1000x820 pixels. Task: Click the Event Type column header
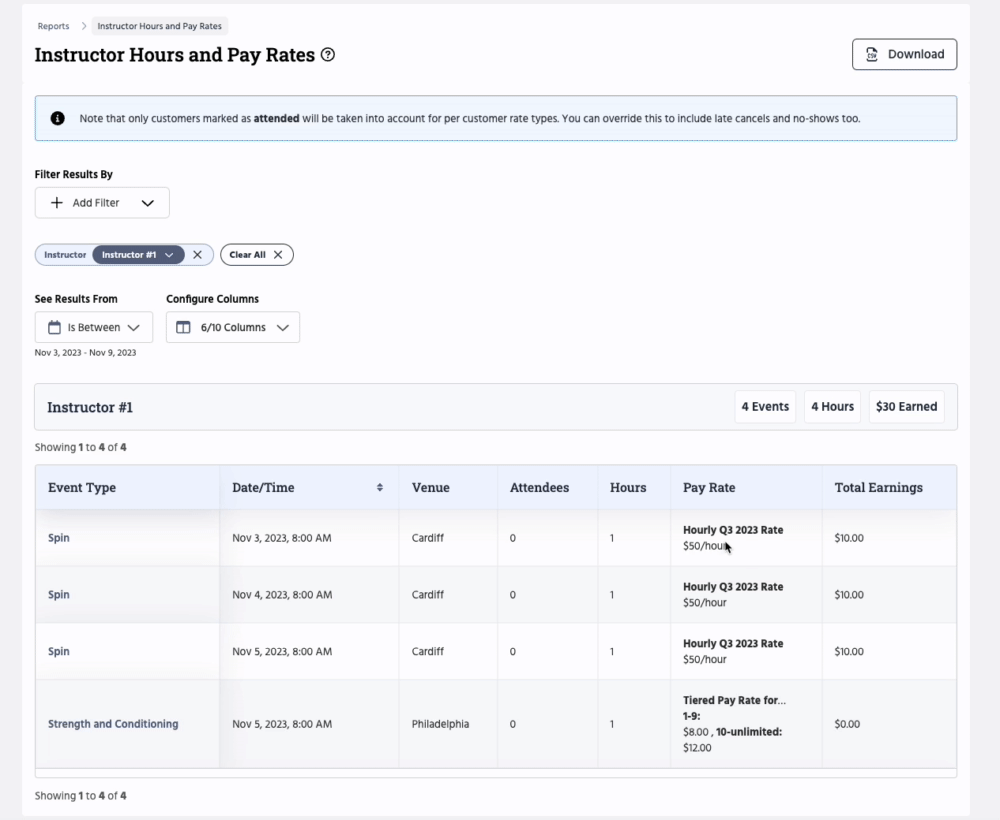pyautogui.click(x=82, y=488)
